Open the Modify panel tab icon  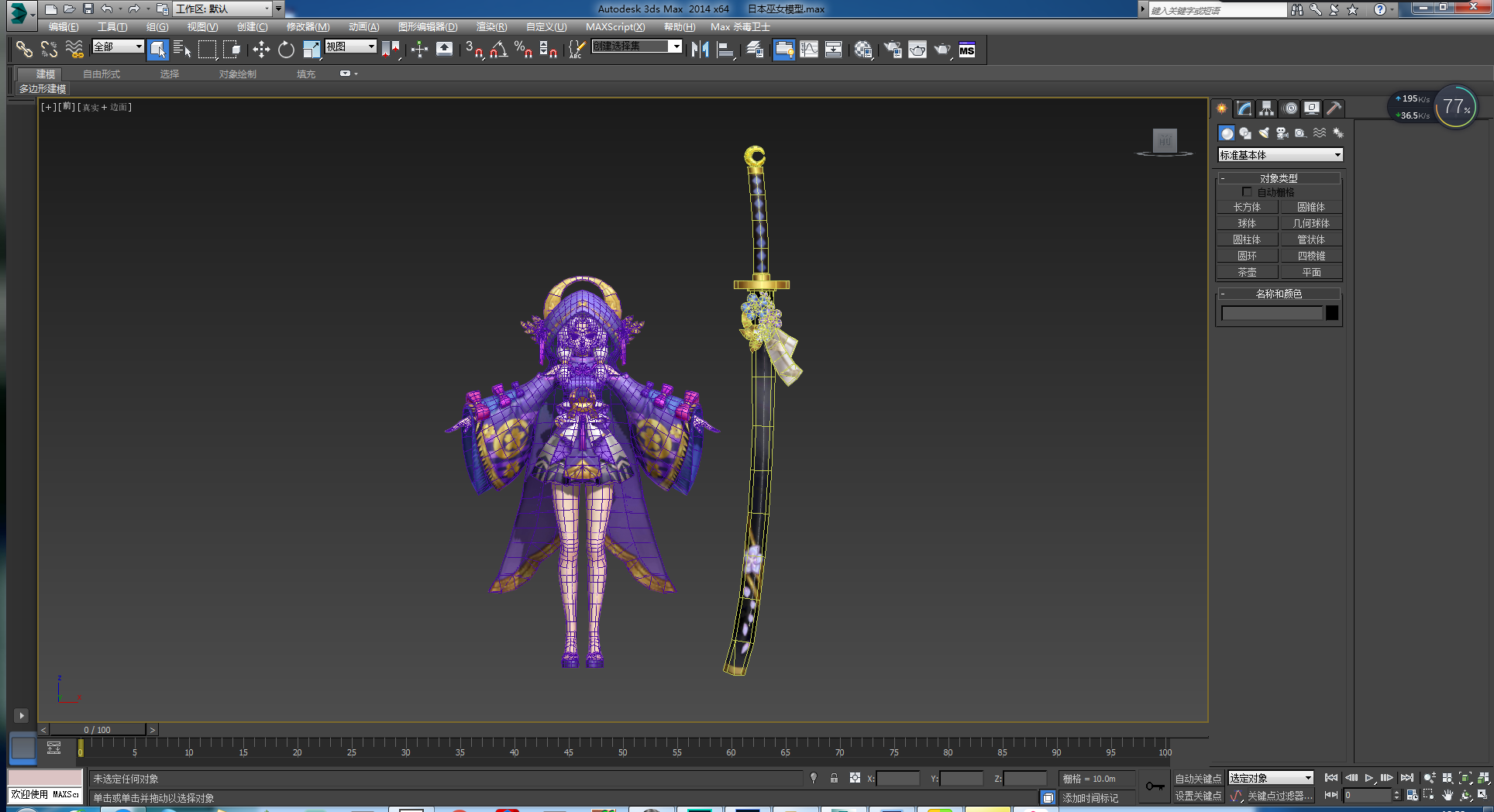tap(1244, 108)
